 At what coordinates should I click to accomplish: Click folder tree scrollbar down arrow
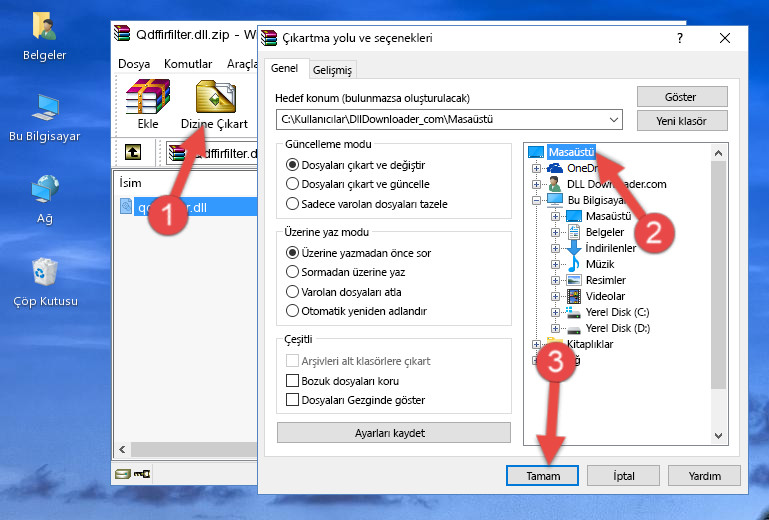click(718, 436)
